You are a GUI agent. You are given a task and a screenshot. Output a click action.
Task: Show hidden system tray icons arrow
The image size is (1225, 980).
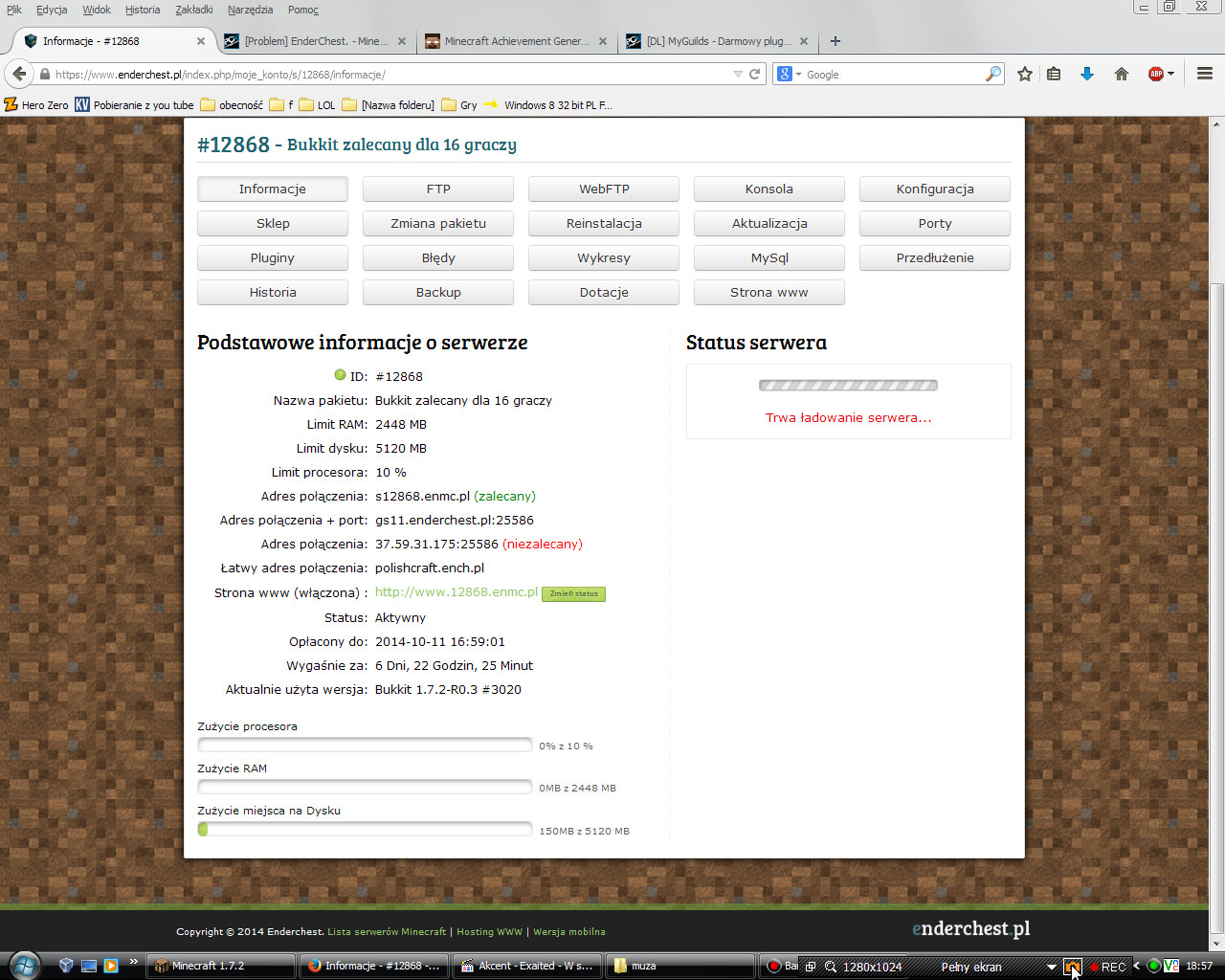point(1137,966)
